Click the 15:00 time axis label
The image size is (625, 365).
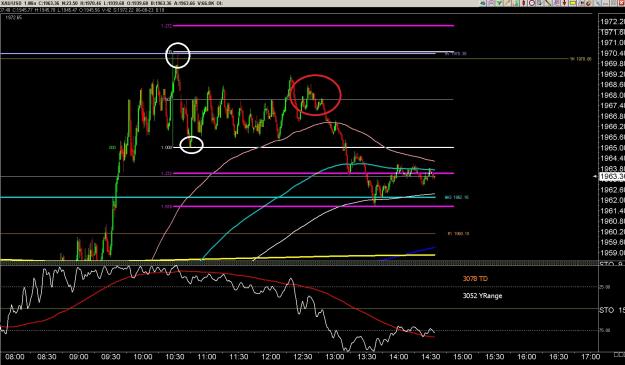pyautogui.click(x=462, y=357)
